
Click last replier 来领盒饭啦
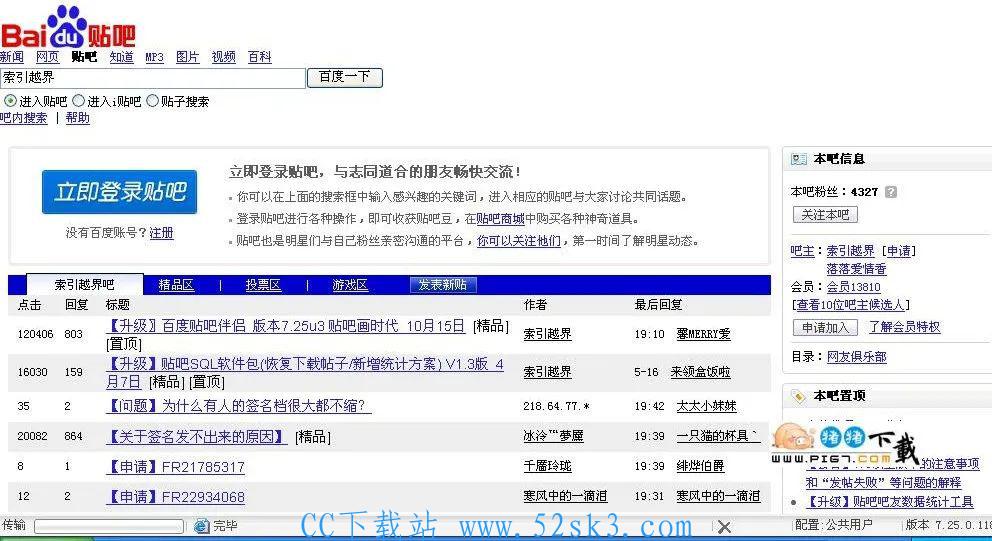click(x=700, y=372)
